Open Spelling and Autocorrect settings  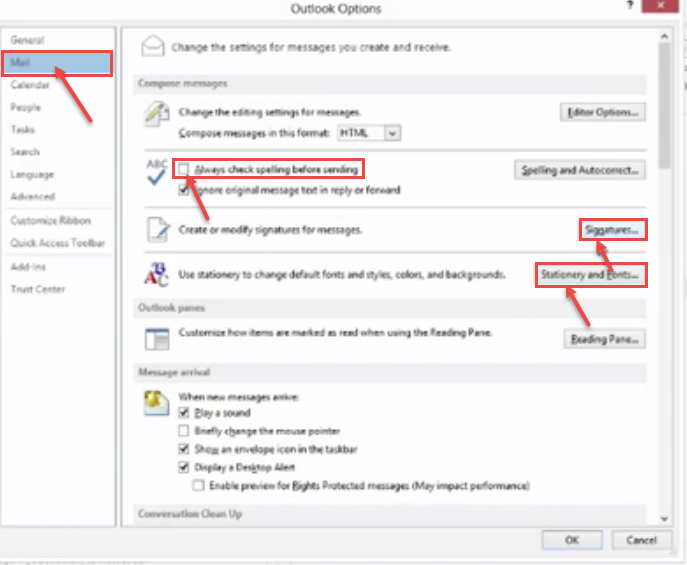(580, 170)
